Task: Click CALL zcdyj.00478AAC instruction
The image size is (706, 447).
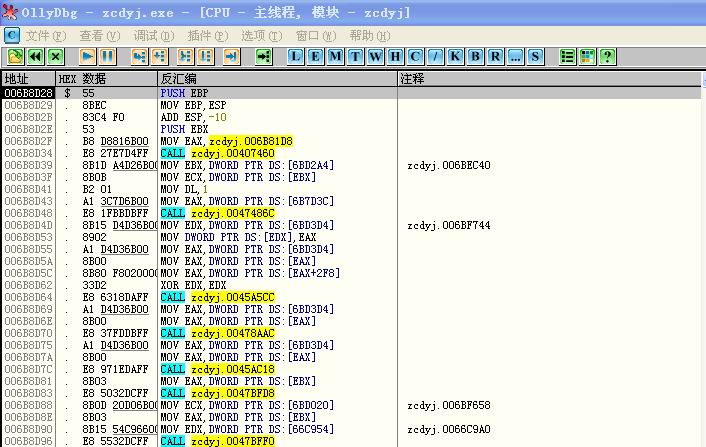Action: click(x=217, y=334)
